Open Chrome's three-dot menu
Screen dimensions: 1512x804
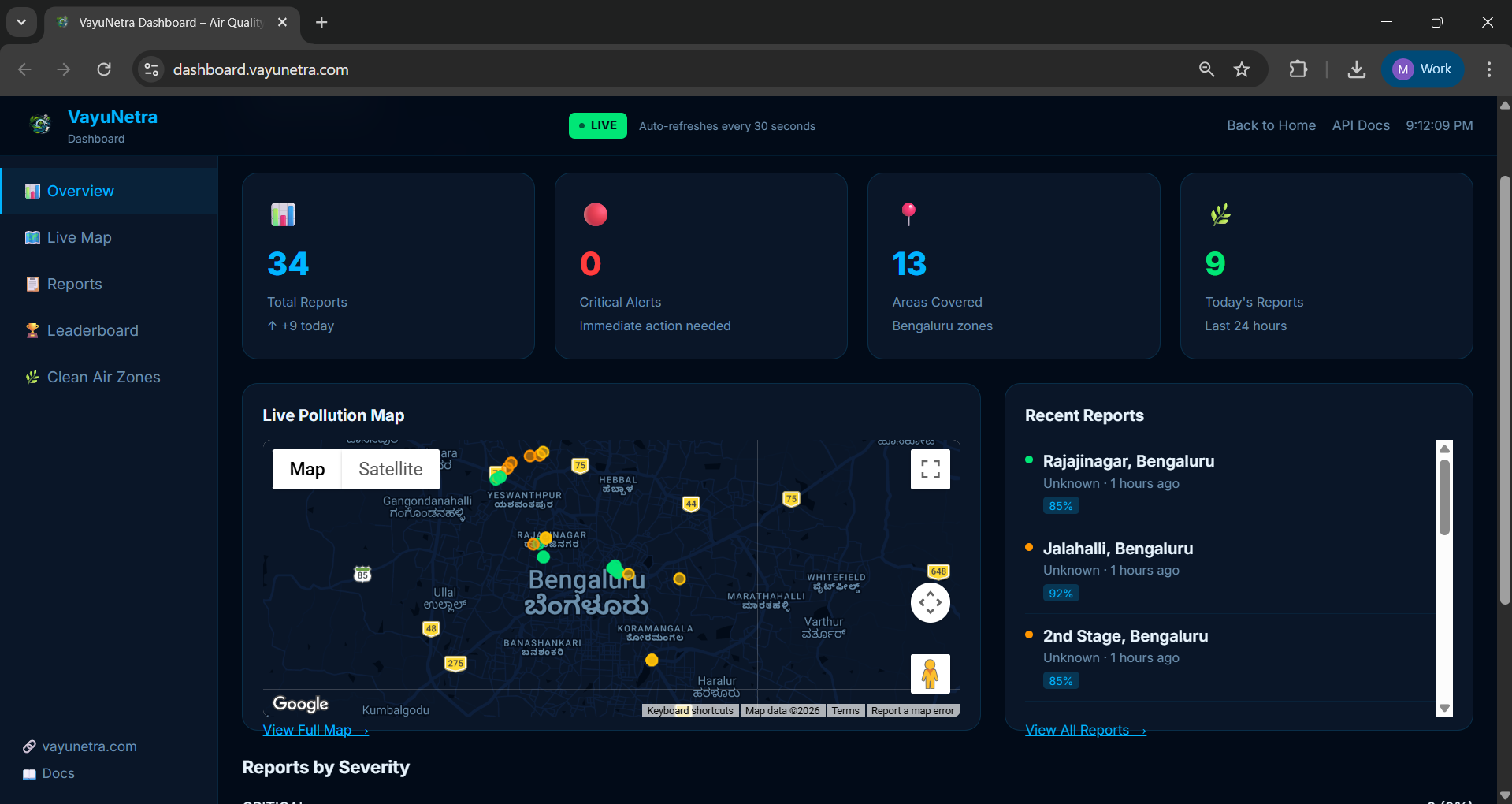[1488, 69]
